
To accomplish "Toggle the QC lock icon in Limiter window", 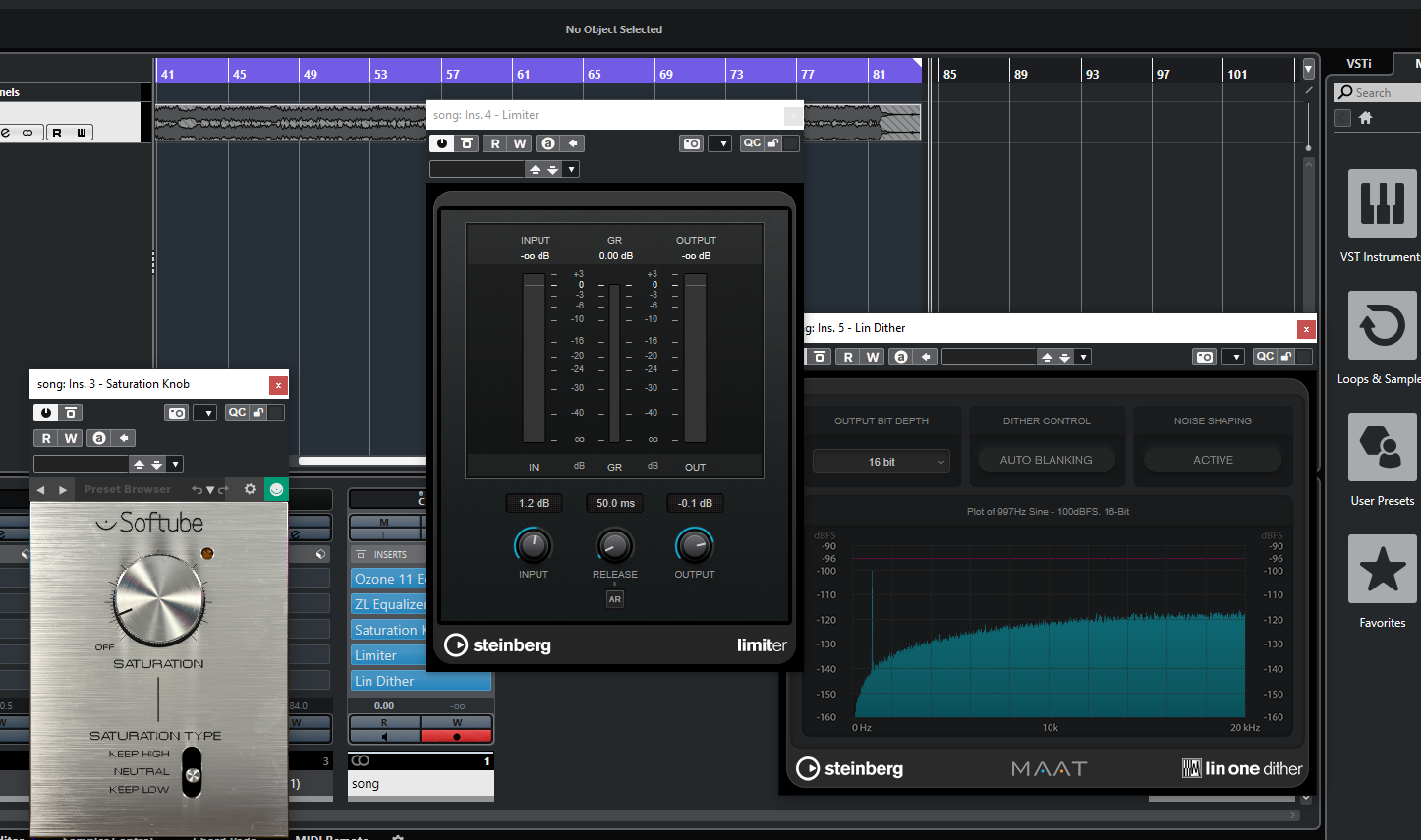I will coord(773,143).
